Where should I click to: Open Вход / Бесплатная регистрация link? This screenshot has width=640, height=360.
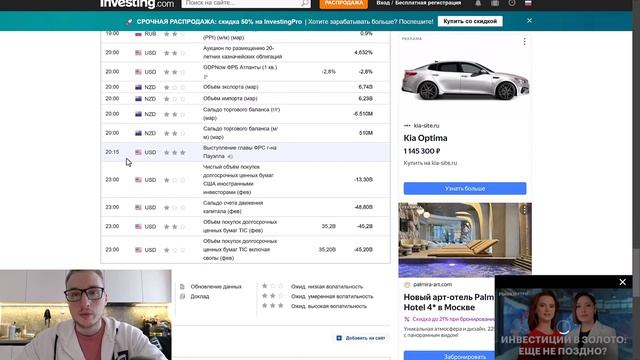click(418, 3)
